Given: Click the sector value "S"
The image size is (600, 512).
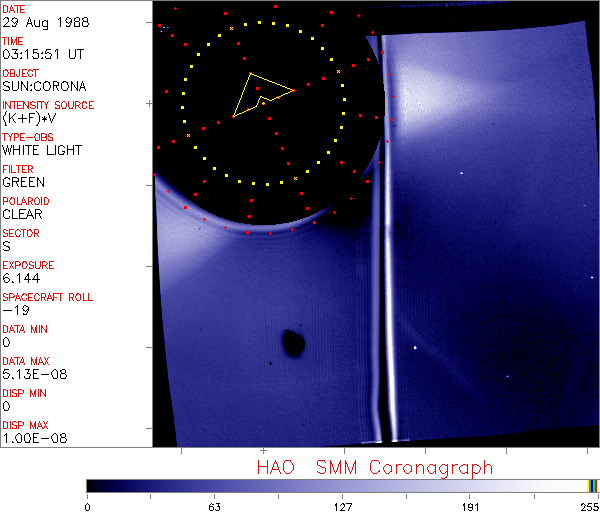Looking at the screenshot, I should pyautogui.click(x=6, y=246).
